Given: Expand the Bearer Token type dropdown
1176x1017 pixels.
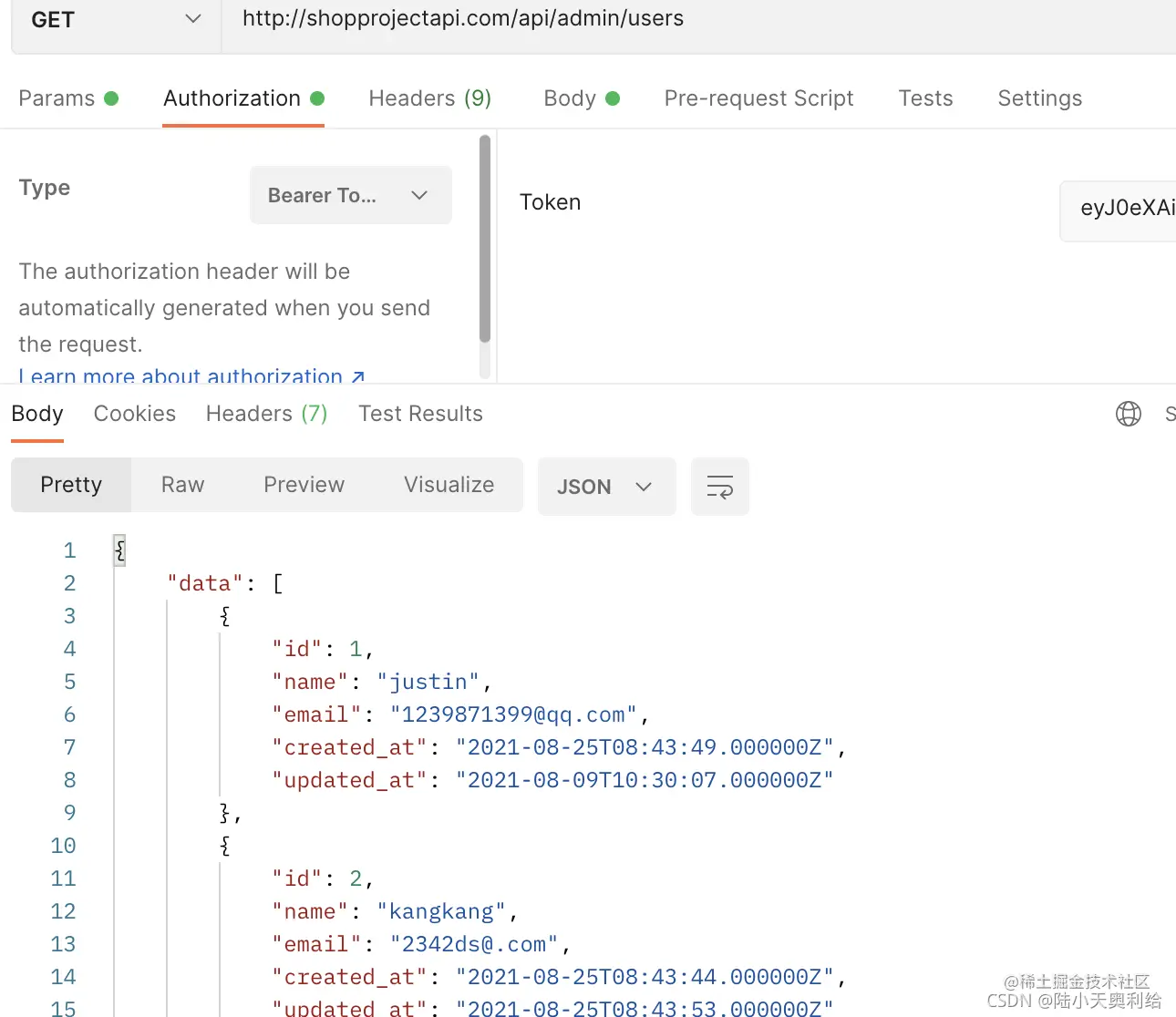Looking at the screenshot, I should click(351, 195).
